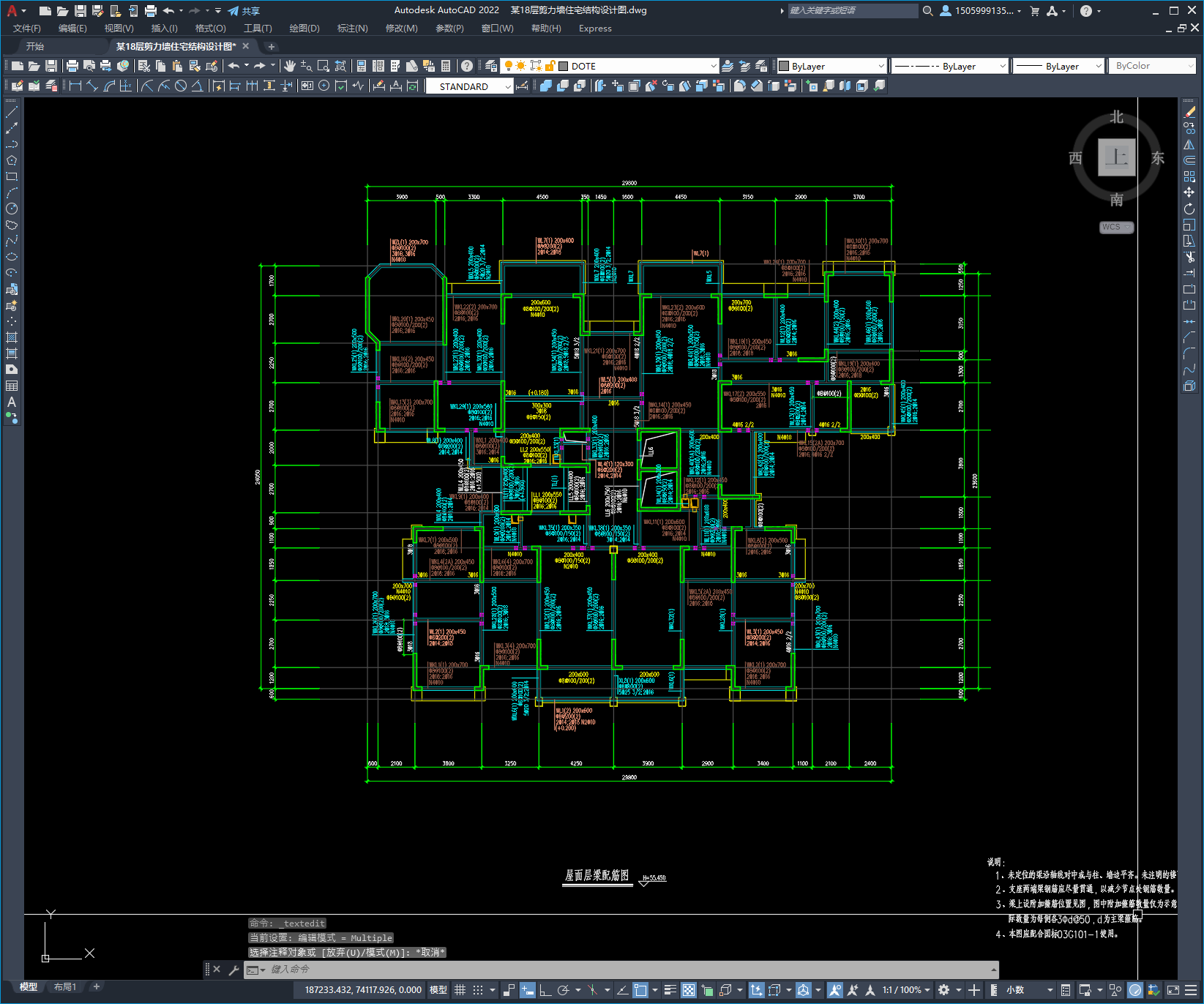Toggle object snap in status bar
This screenshot has height=1004, width=1204.
click(x=640, y=990)
